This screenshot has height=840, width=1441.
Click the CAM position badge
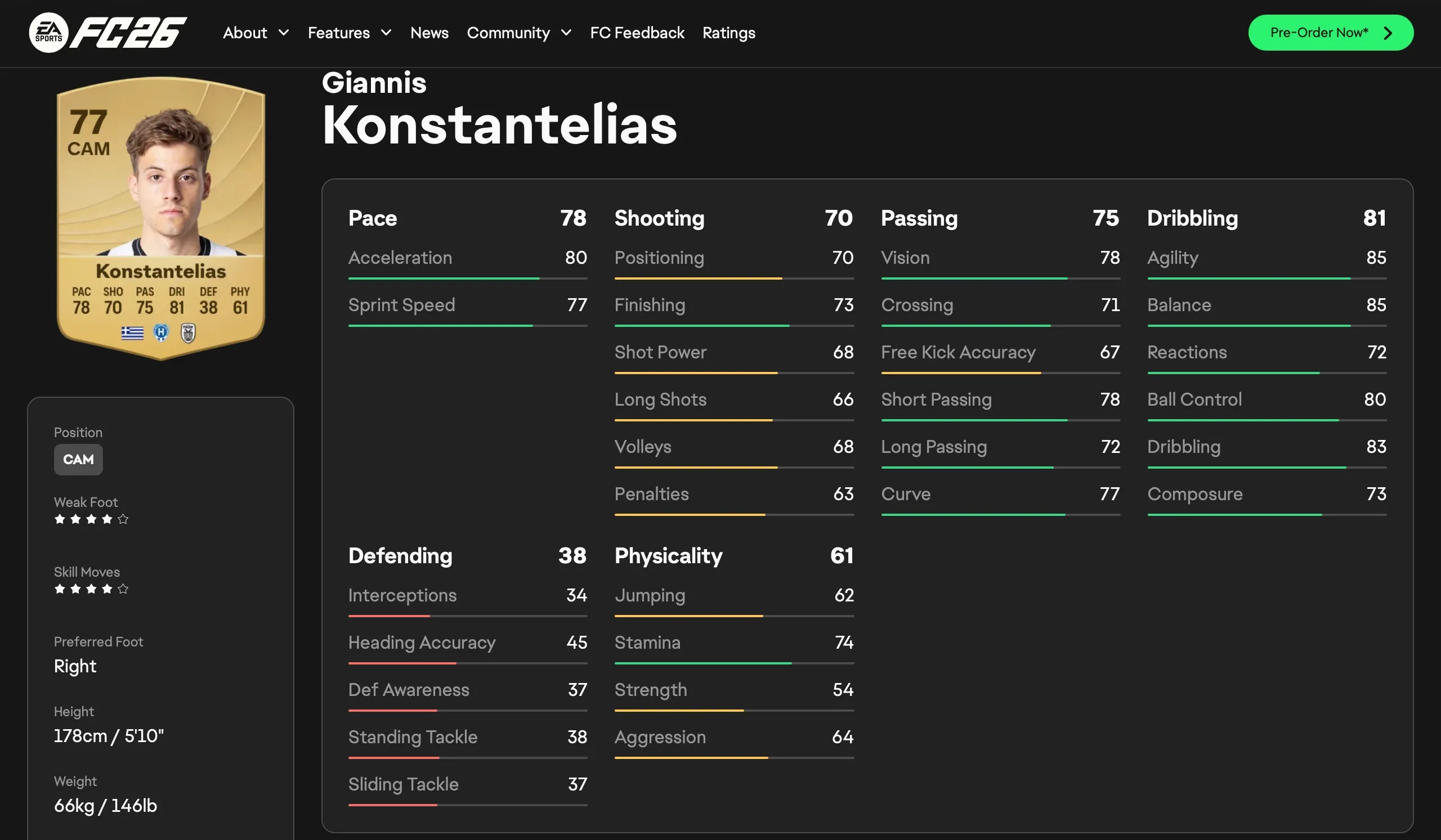point(78,460)
